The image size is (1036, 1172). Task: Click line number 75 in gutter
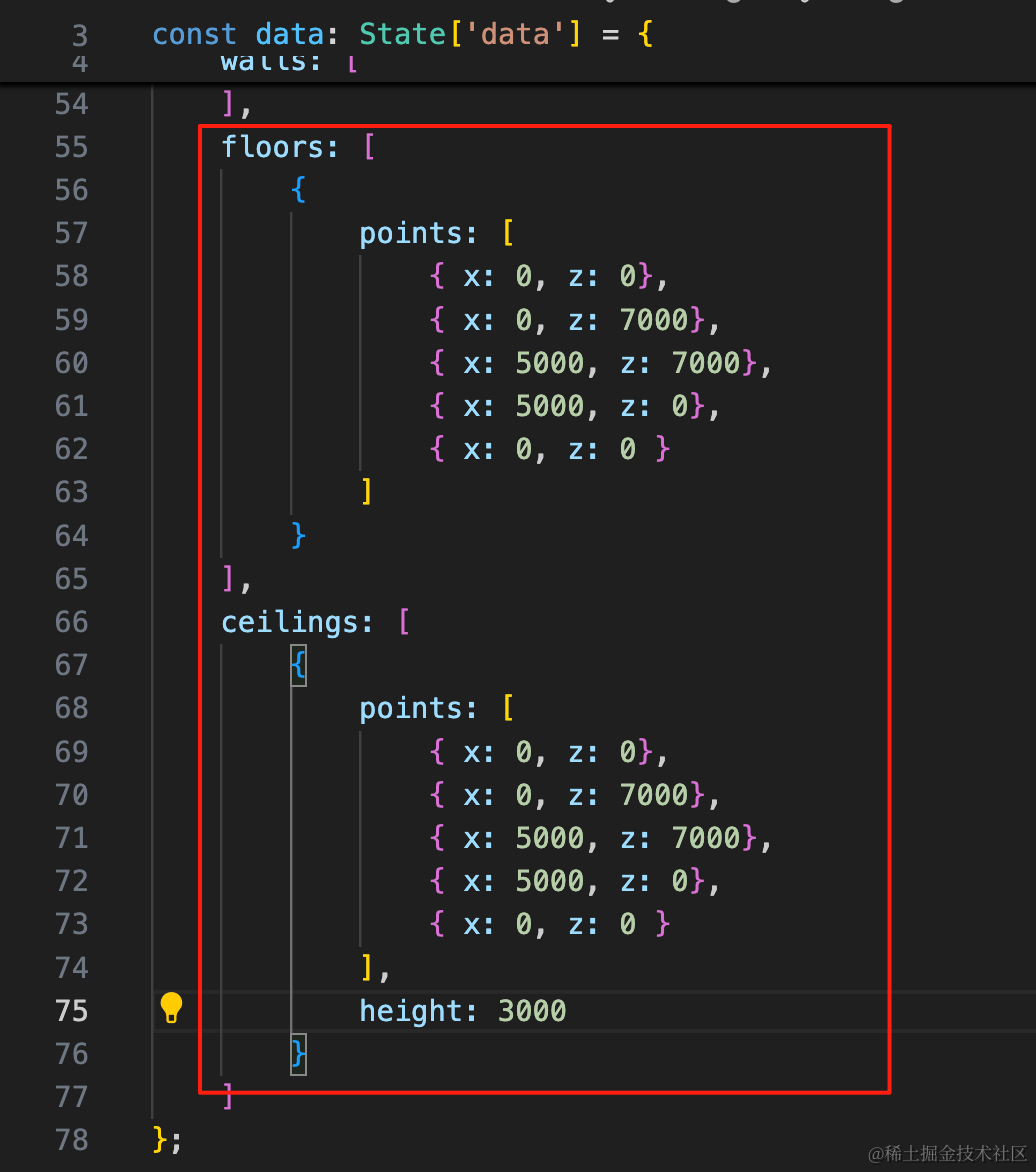click(x=72, y=1011)
